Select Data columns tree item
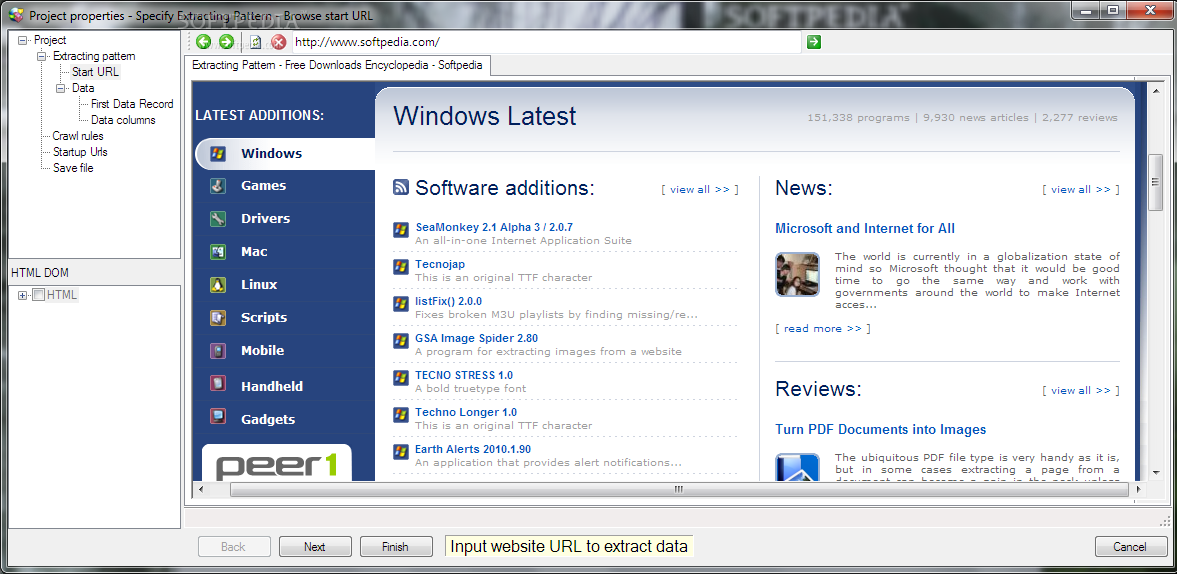Image resolution: width=1177 pixels, height=574 pixels. [123, 120]
